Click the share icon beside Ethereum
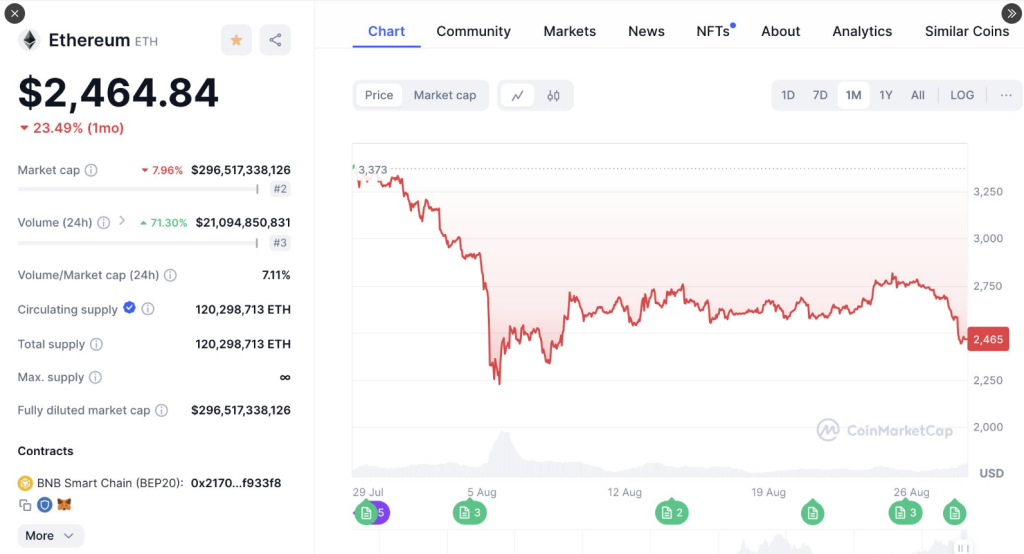The width and height of the screenshot is (1024, 554). click(x=275, y=40)
